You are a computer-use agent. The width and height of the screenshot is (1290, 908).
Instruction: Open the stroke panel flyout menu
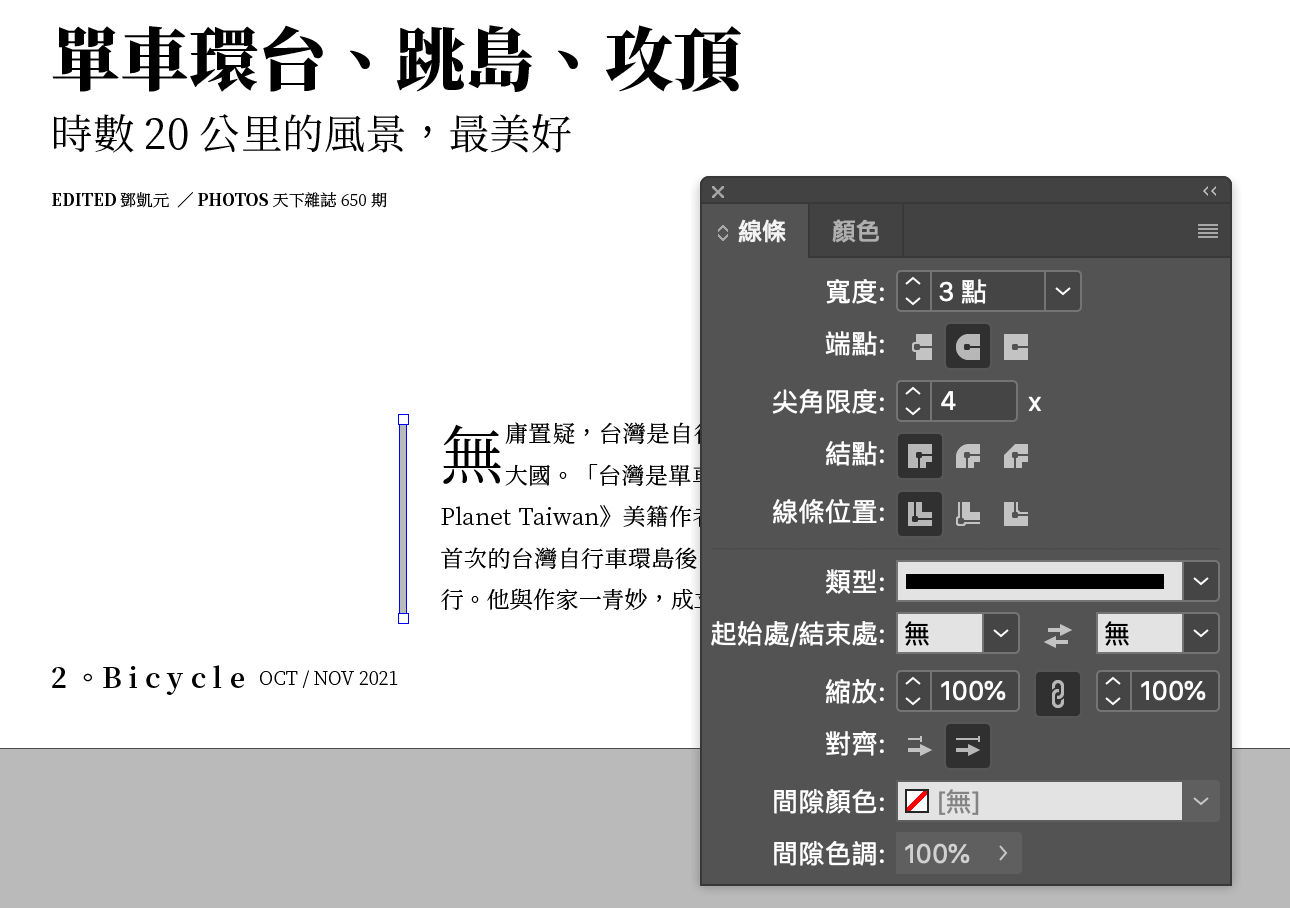click(1207, 232)
